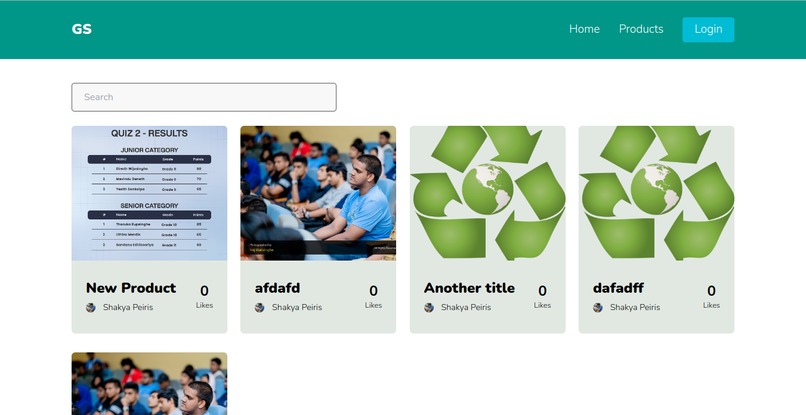Click the Likes label on dafadff card
This screenshot has width=806, height=415.
coord(711,305)
